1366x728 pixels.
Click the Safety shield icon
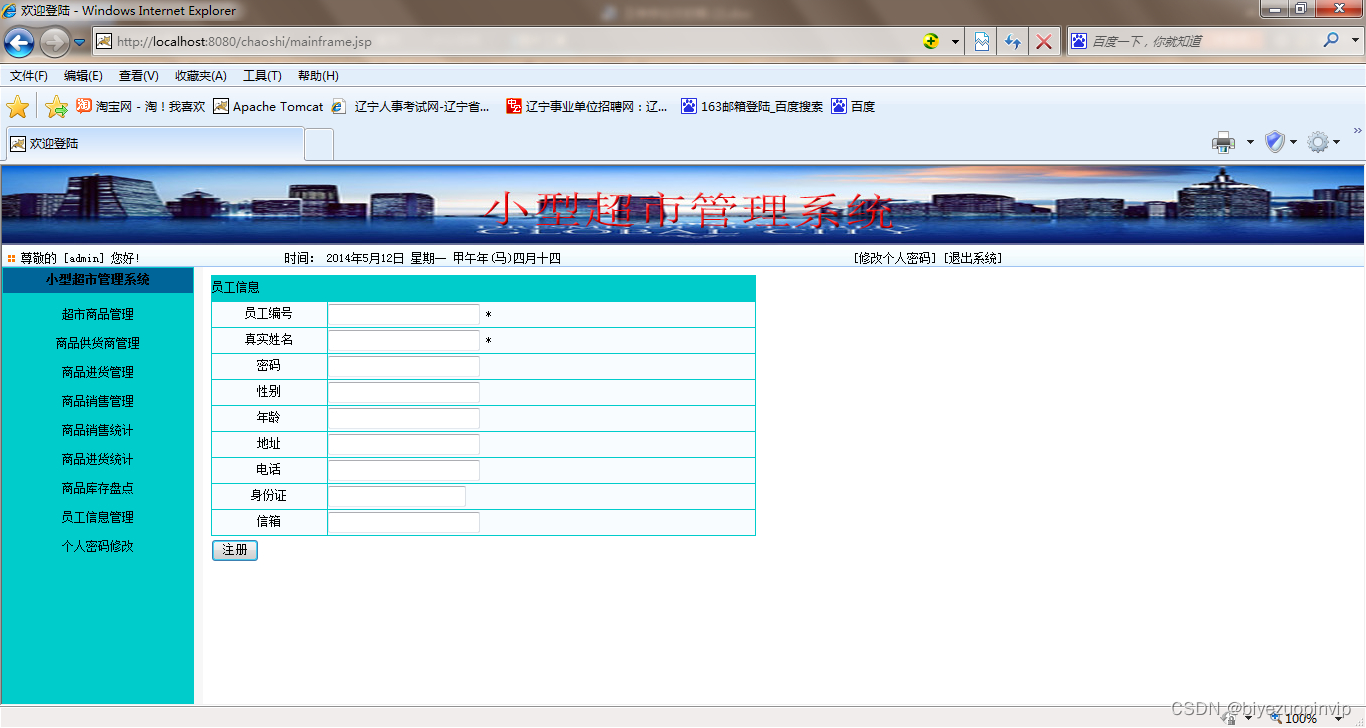tap(1274, 142)
